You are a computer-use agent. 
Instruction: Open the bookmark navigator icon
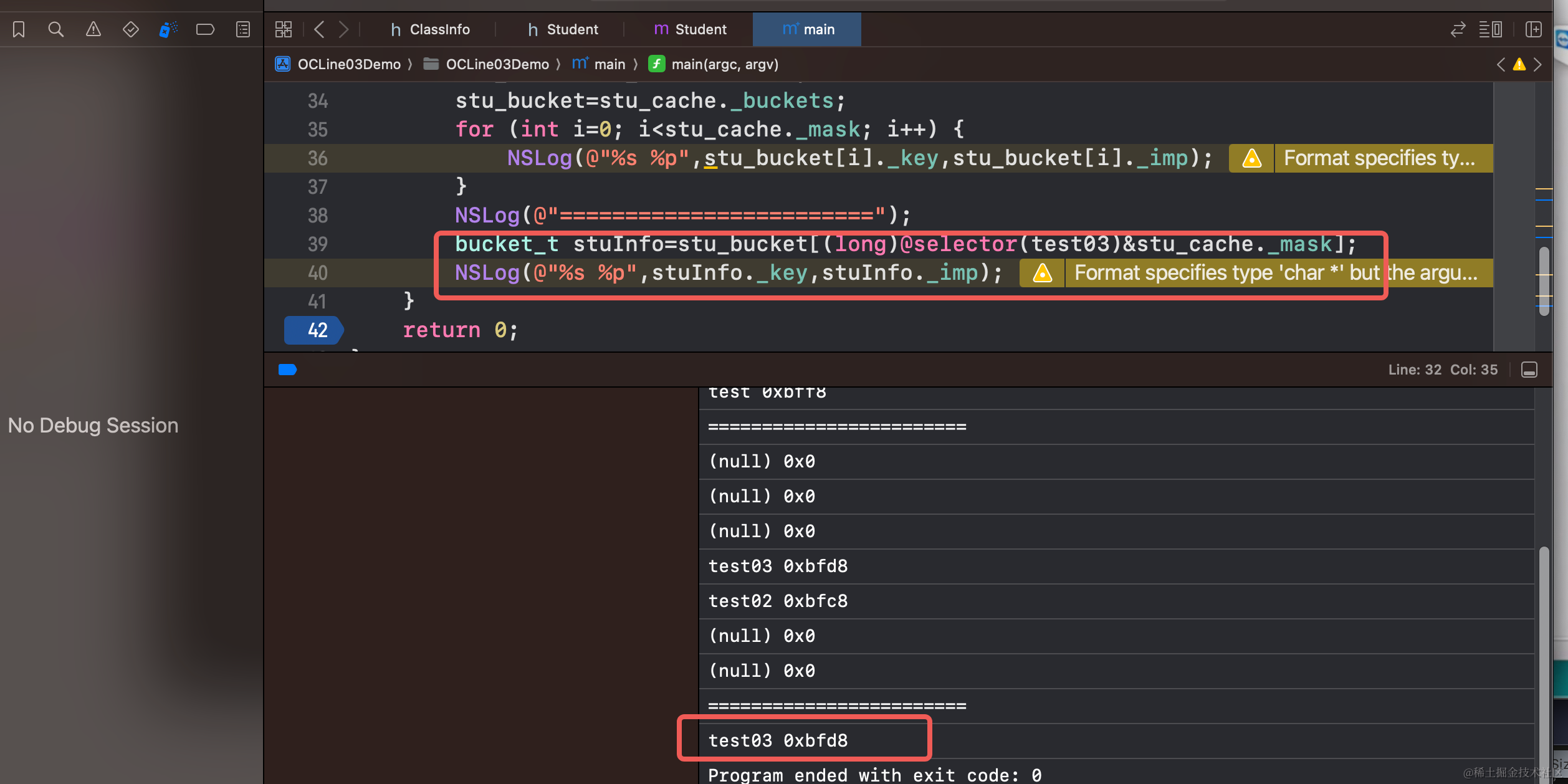(19, 29)
